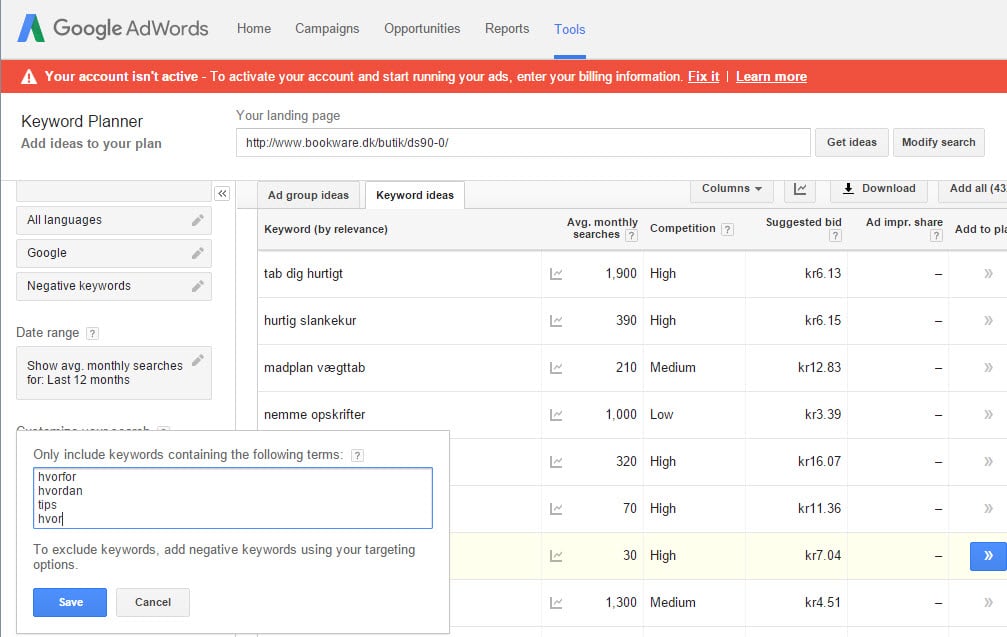Switch to the Ad group ideas tab
This screenshot has height=637, width=1007.
tap(308, 195)
